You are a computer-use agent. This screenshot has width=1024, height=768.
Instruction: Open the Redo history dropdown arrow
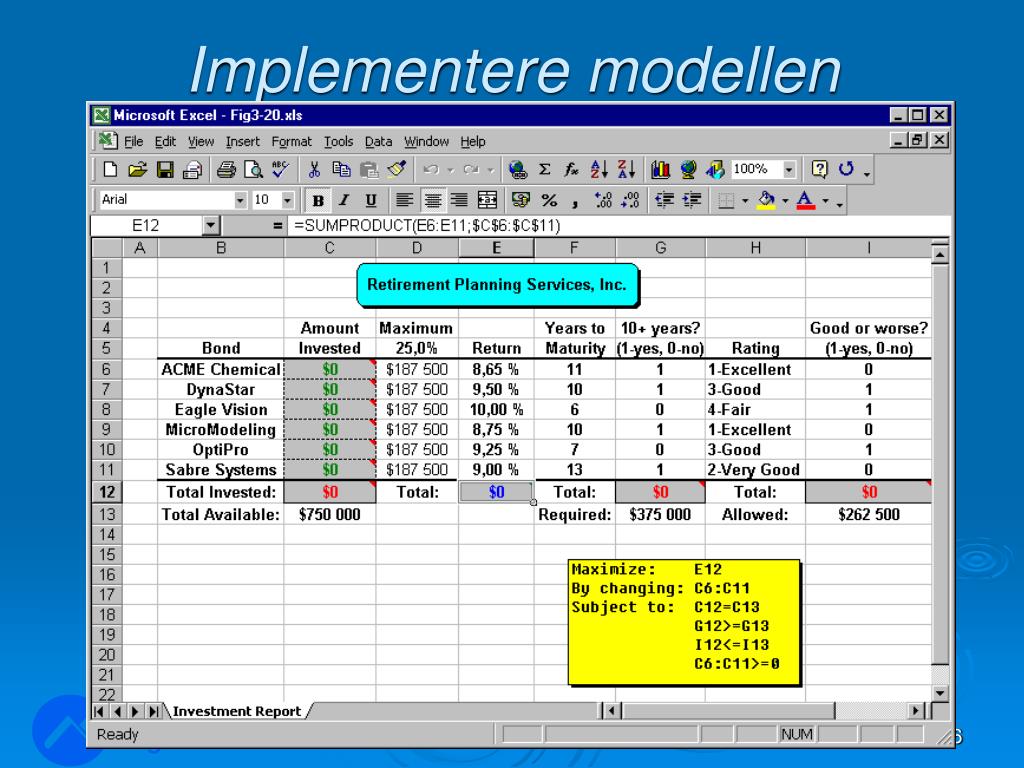point(490,170)
